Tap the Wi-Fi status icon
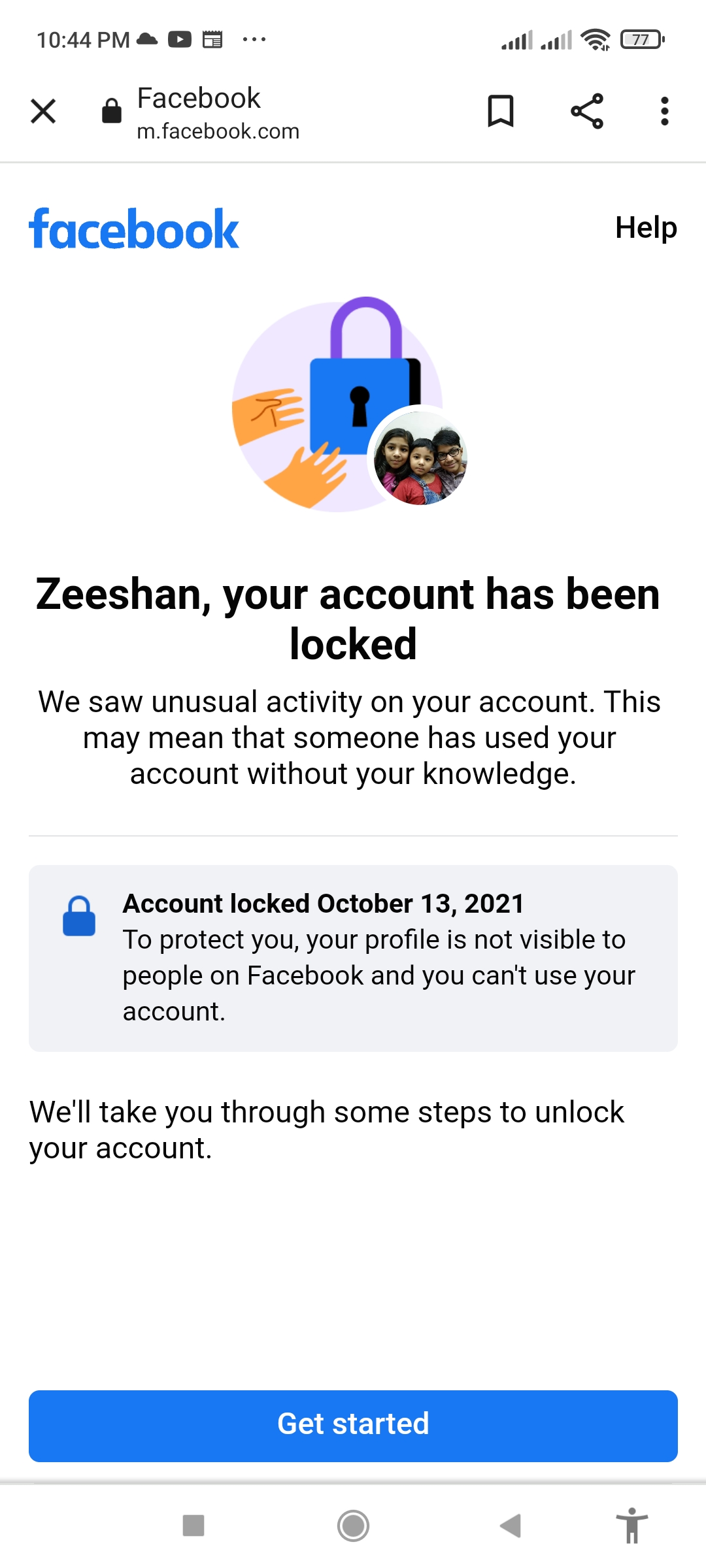This screenshot has height=1568, width=706. coord(595,40)
